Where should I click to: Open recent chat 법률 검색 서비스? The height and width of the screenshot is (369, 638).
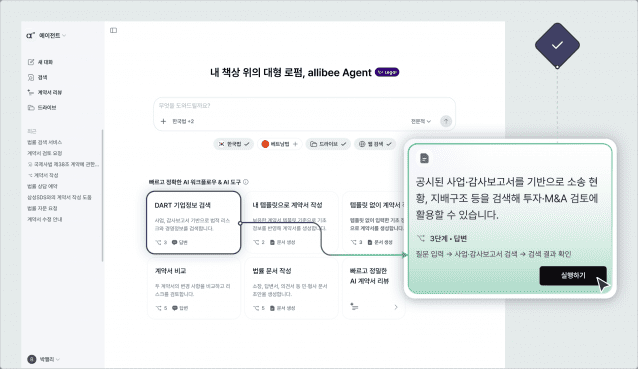pos(44,142)
